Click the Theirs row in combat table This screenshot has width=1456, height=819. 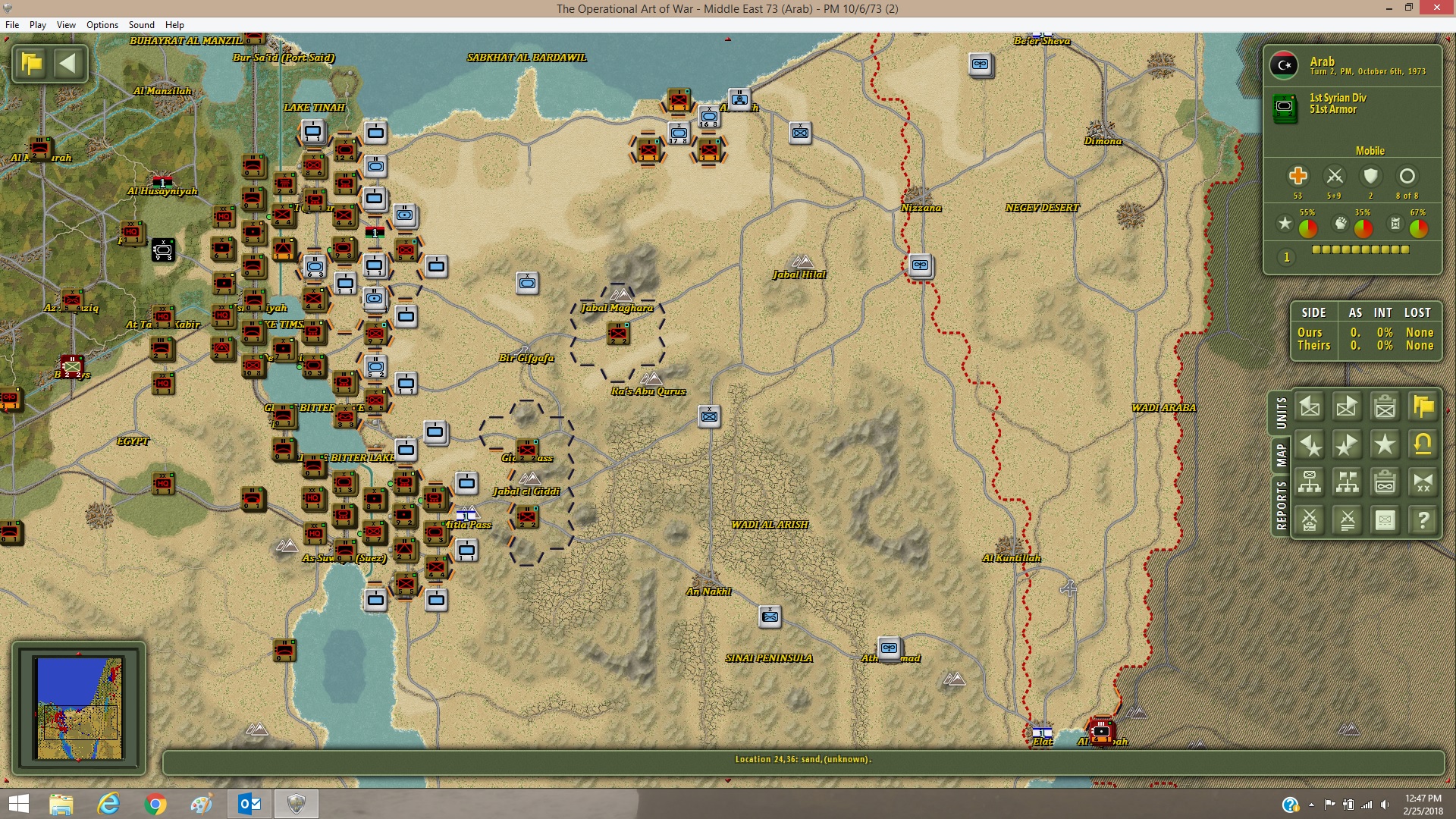tap(1365, 346)
